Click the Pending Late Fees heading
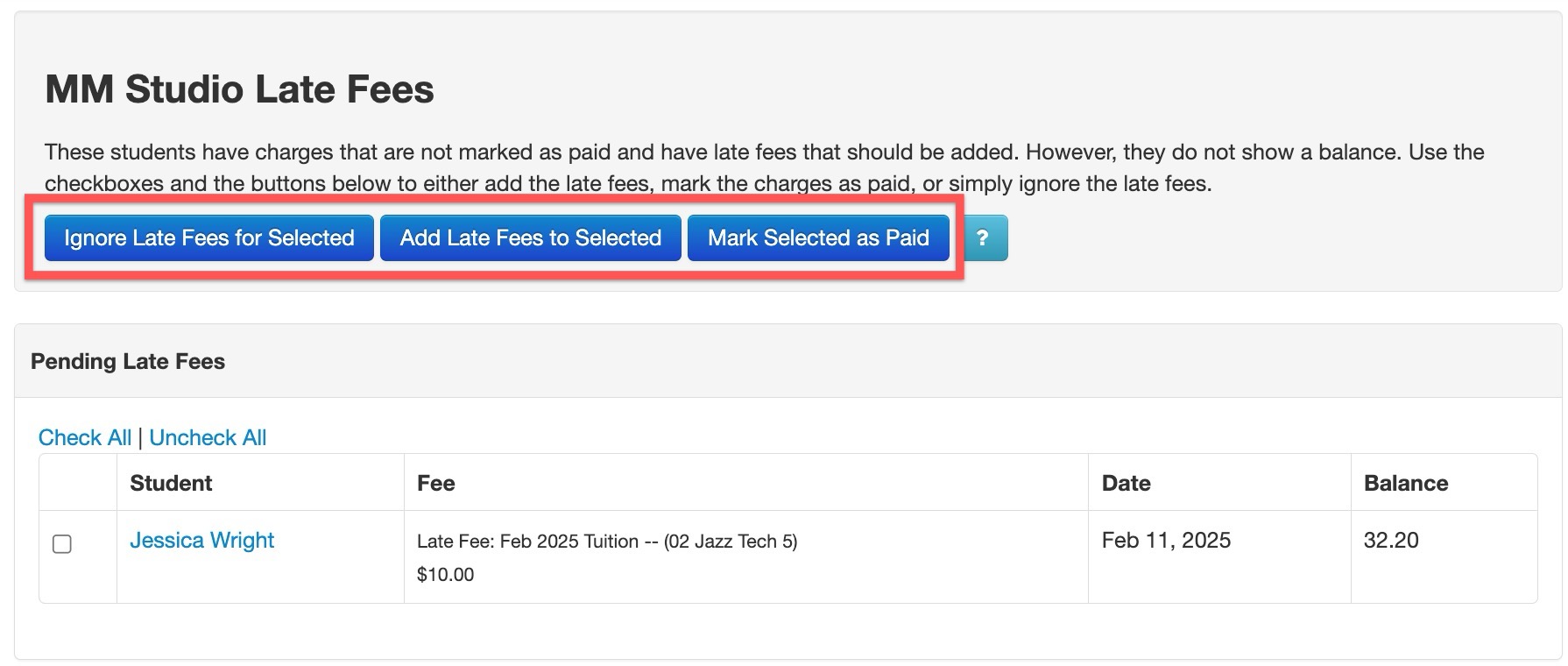 (128, 361)
